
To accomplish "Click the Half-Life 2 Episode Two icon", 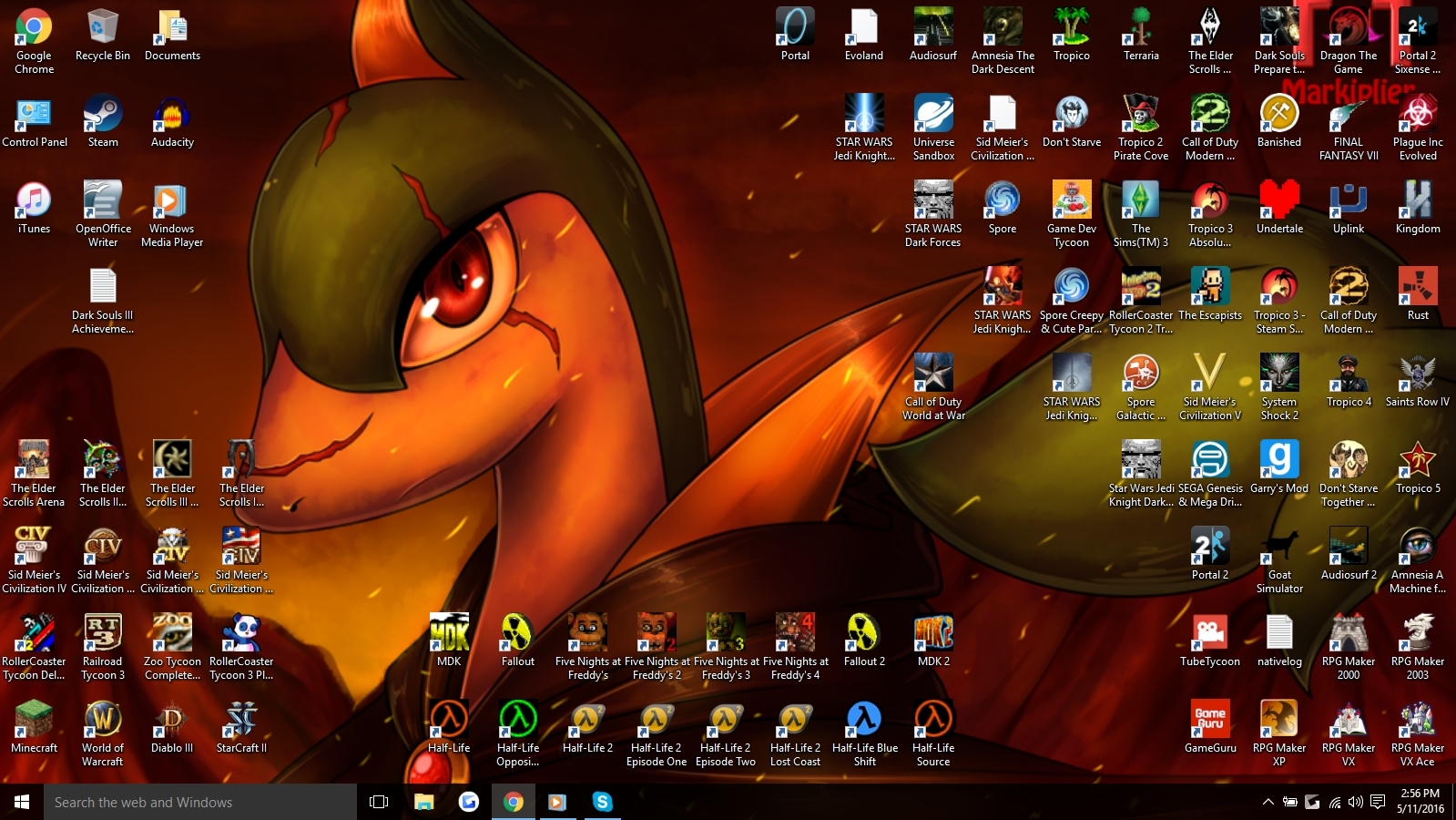I will click(x=726, y=734).
